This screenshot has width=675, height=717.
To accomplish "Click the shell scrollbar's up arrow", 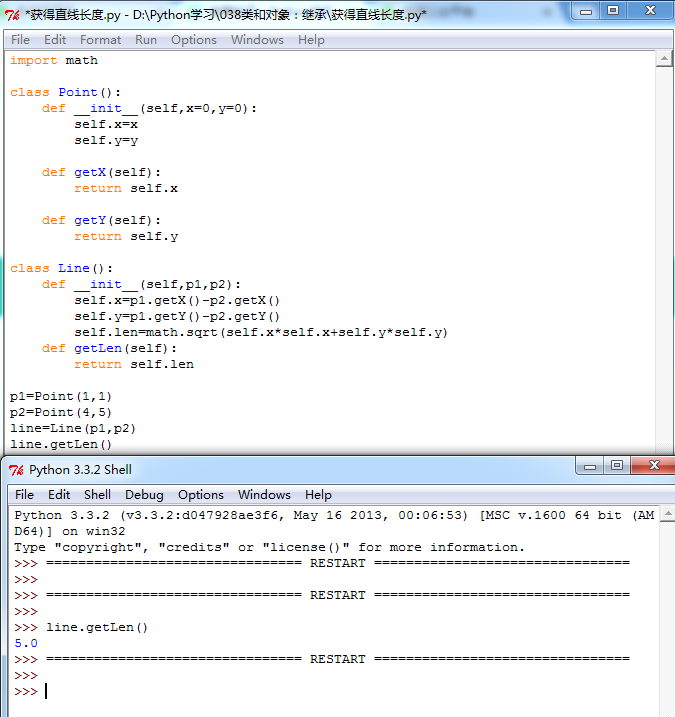I will coord(666,514).
